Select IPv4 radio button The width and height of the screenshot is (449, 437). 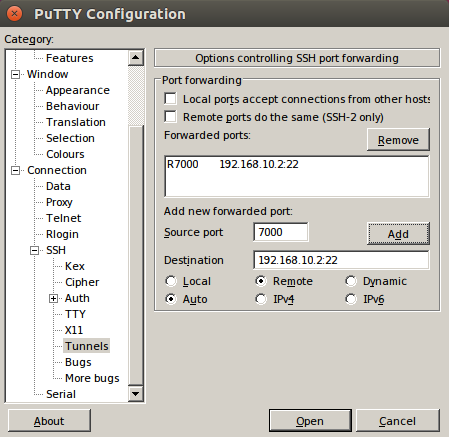tap(261, 299)
